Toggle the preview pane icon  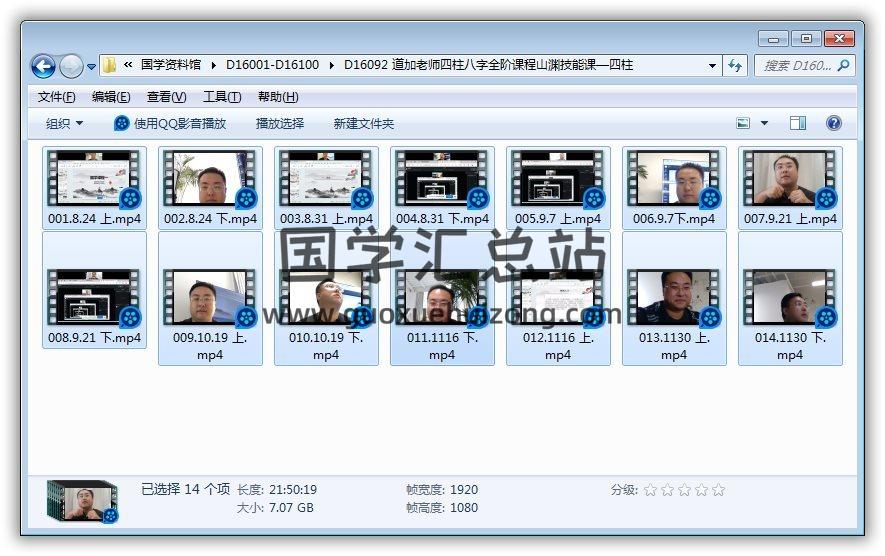798,123
